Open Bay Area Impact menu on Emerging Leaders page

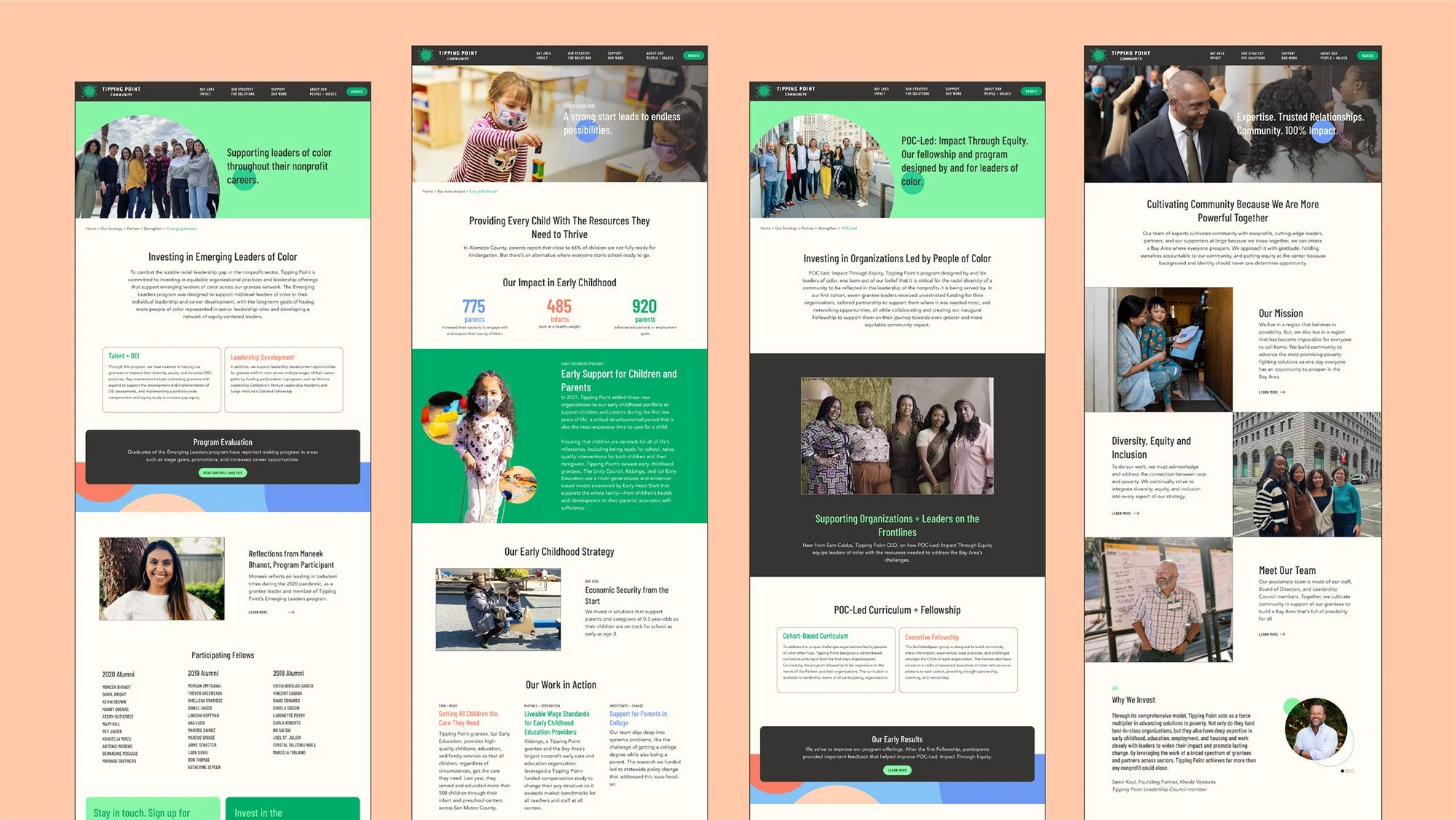(x=207, y=92)
